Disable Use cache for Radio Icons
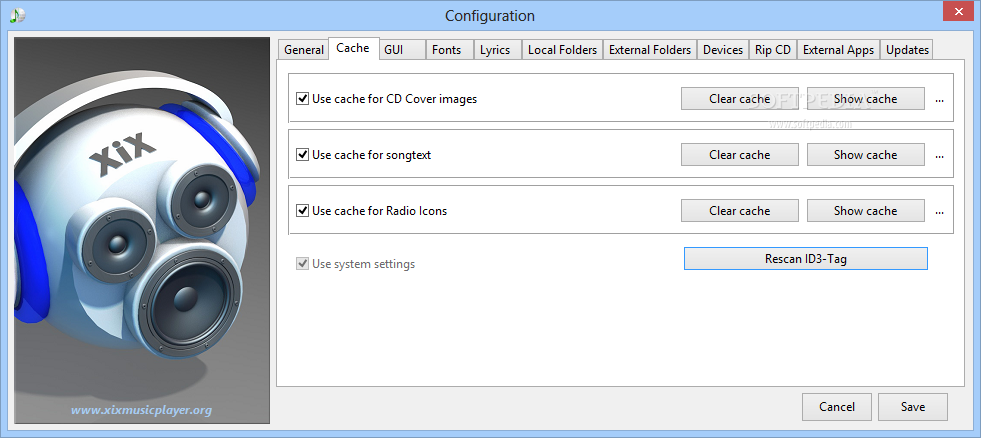This screenshot has width=981, height=438. (x=303, y=211)
